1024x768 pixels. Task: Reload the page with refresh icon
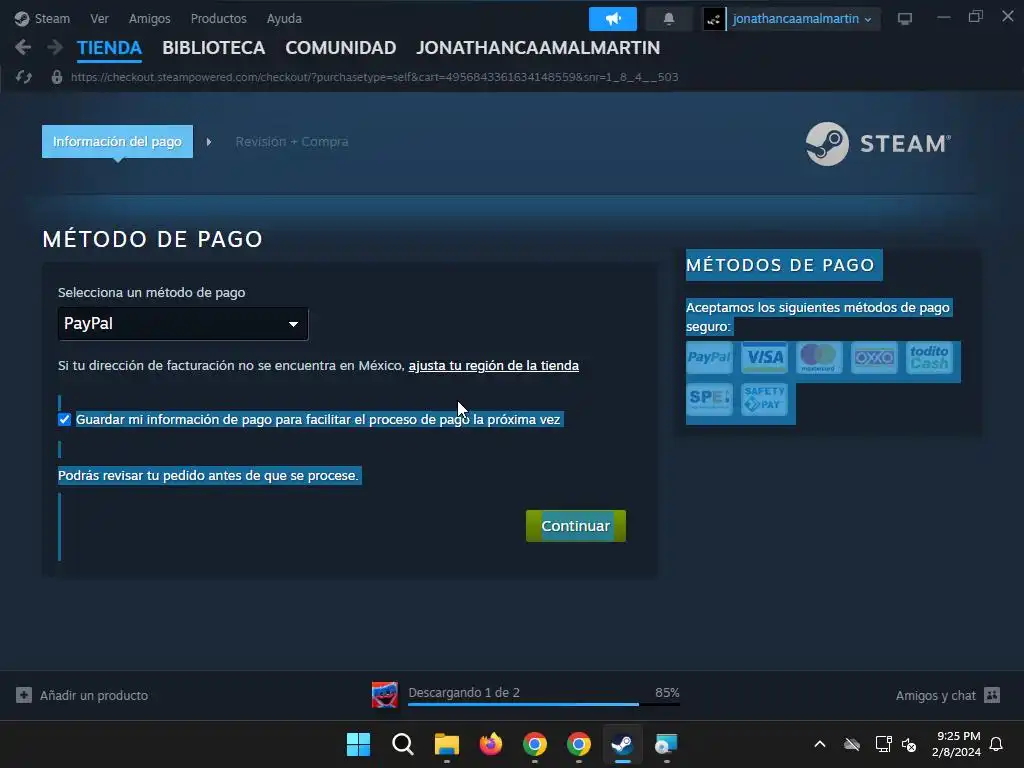pyautogui.click(x=24, y=77)
